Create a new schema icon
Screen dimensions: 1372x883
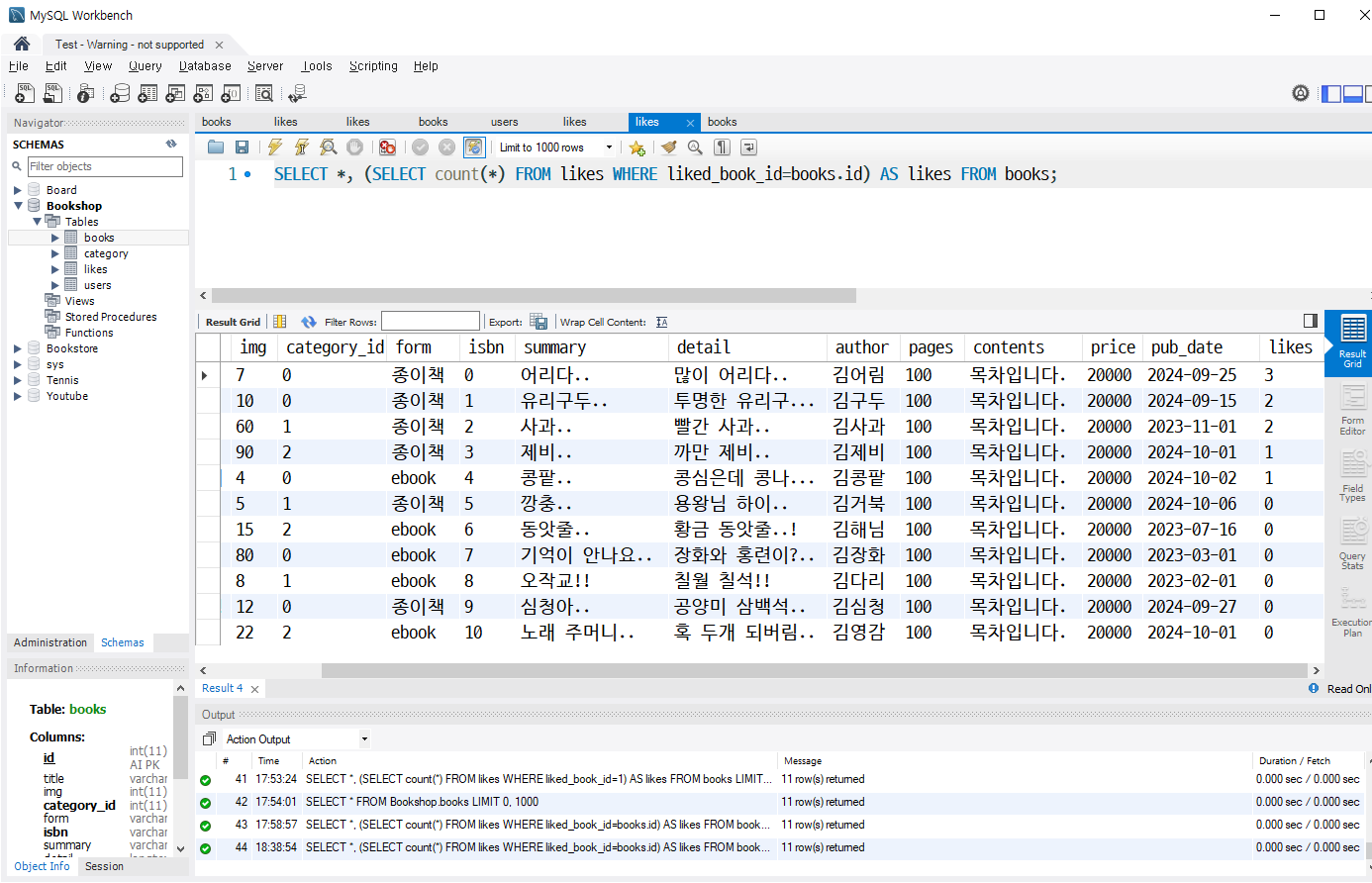120,93
